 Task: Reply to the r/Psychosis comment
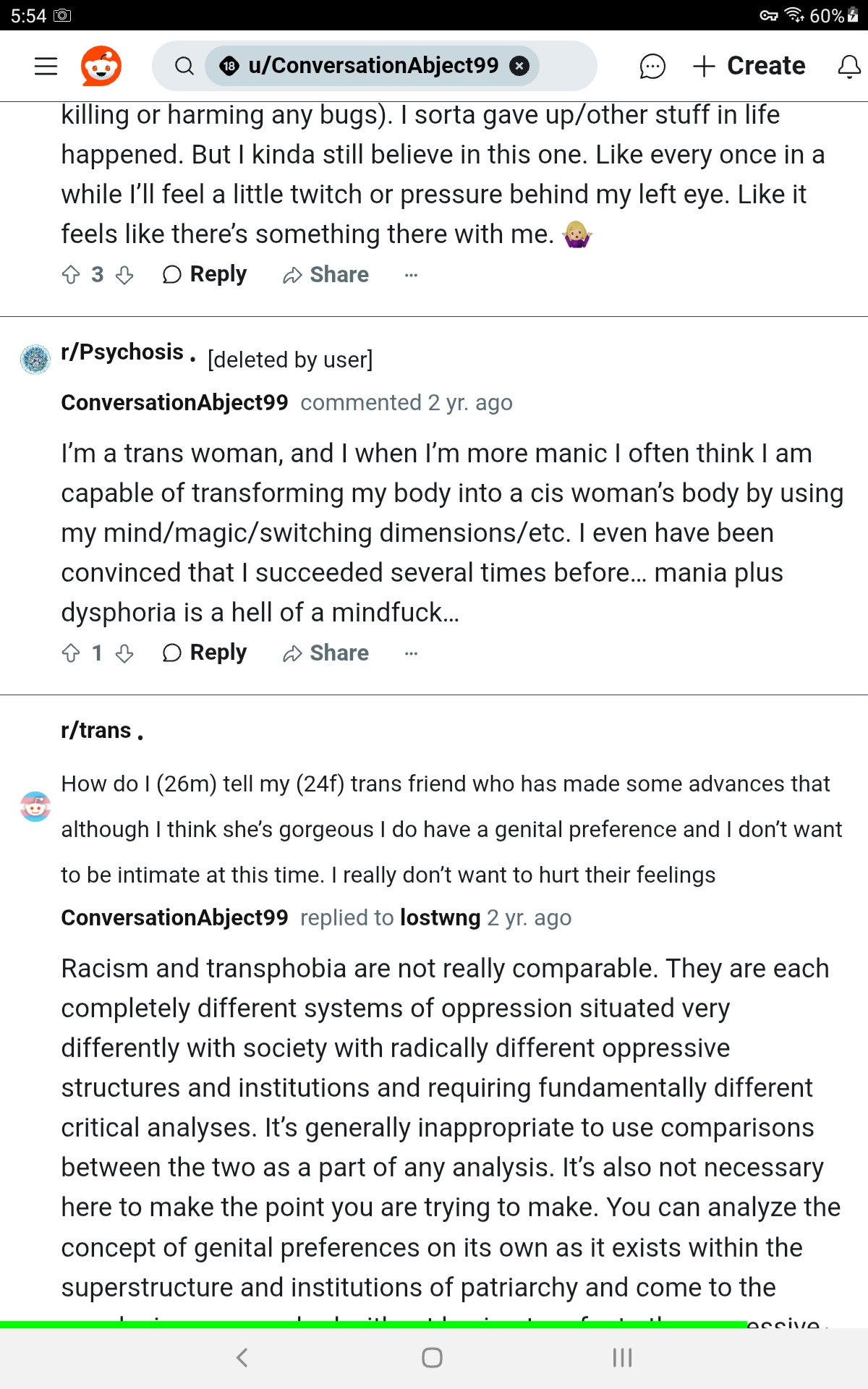click(205, 653)
